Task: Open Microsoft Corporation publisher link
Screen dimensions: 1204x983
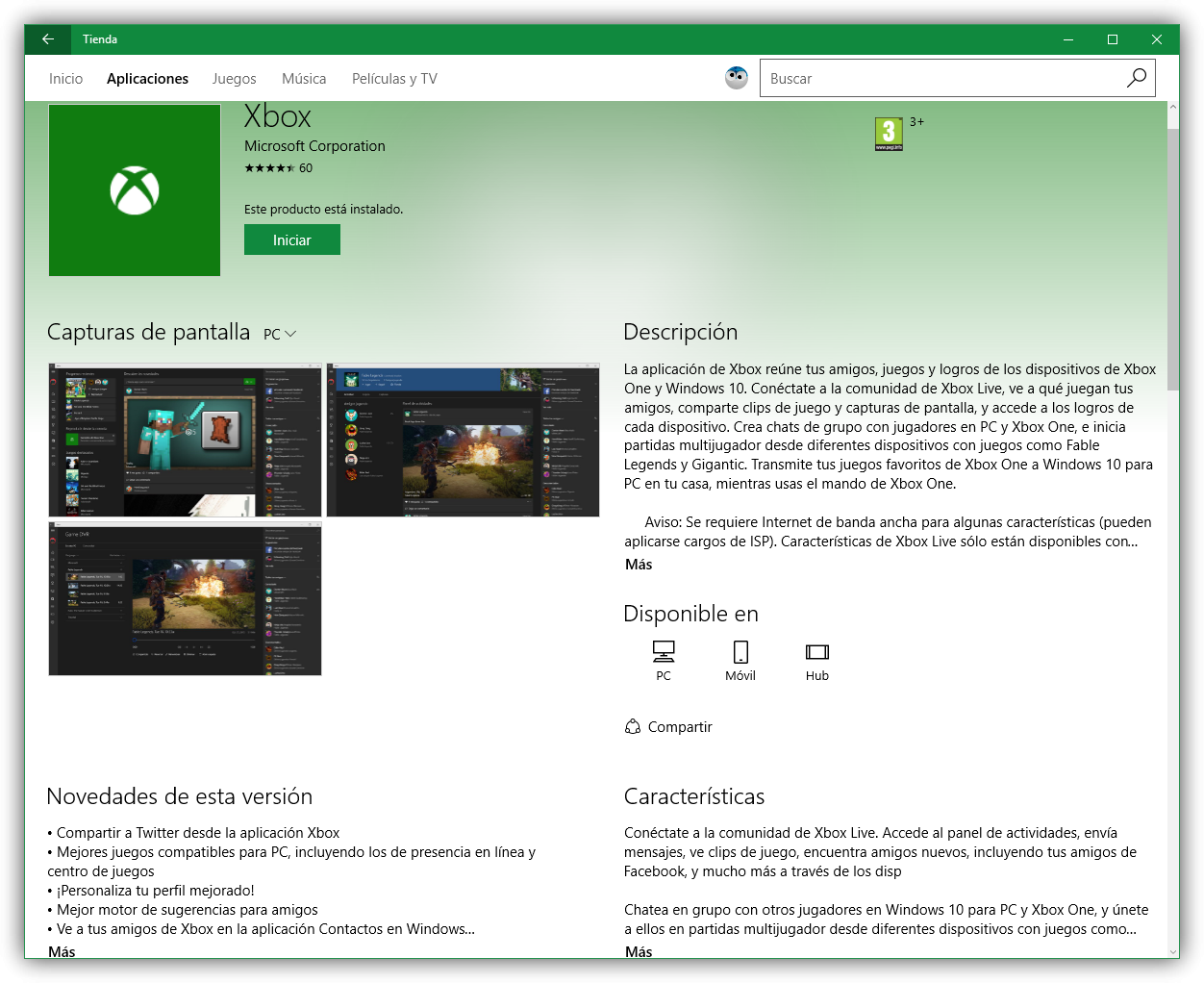Action: [x=314, y=146]
